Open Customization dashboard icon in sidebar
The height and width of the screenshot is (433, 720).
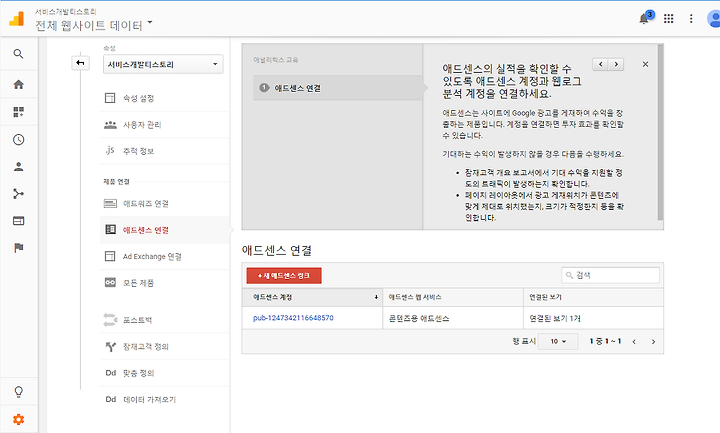tap(18, 112)
